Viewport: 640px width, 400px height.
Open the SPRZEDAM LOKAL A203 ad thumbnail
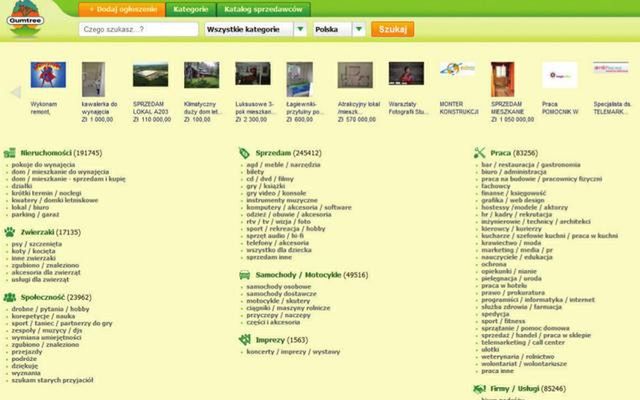coord(151,74)
